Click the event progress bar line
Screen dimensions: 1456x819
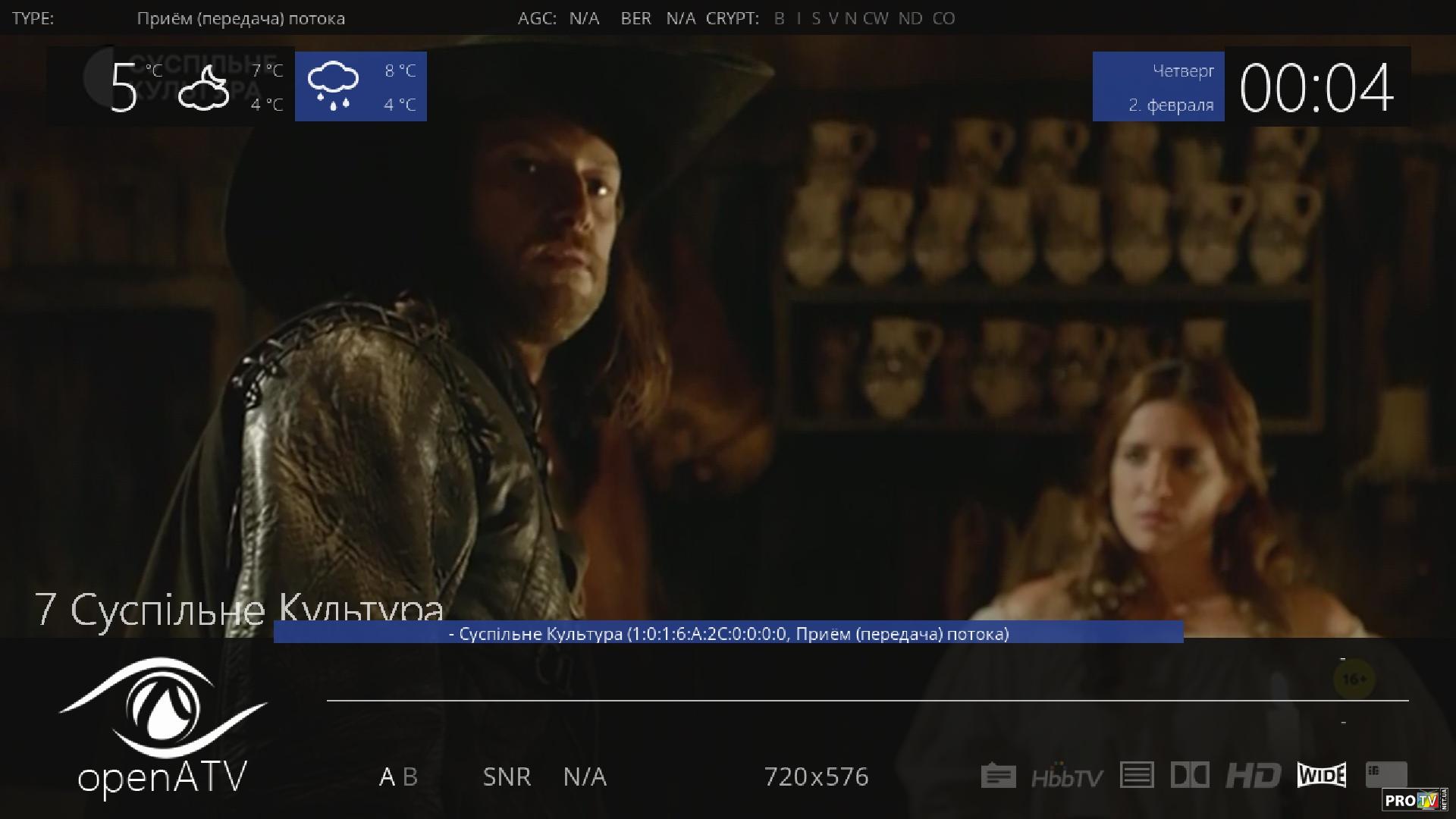click(867, 700)
